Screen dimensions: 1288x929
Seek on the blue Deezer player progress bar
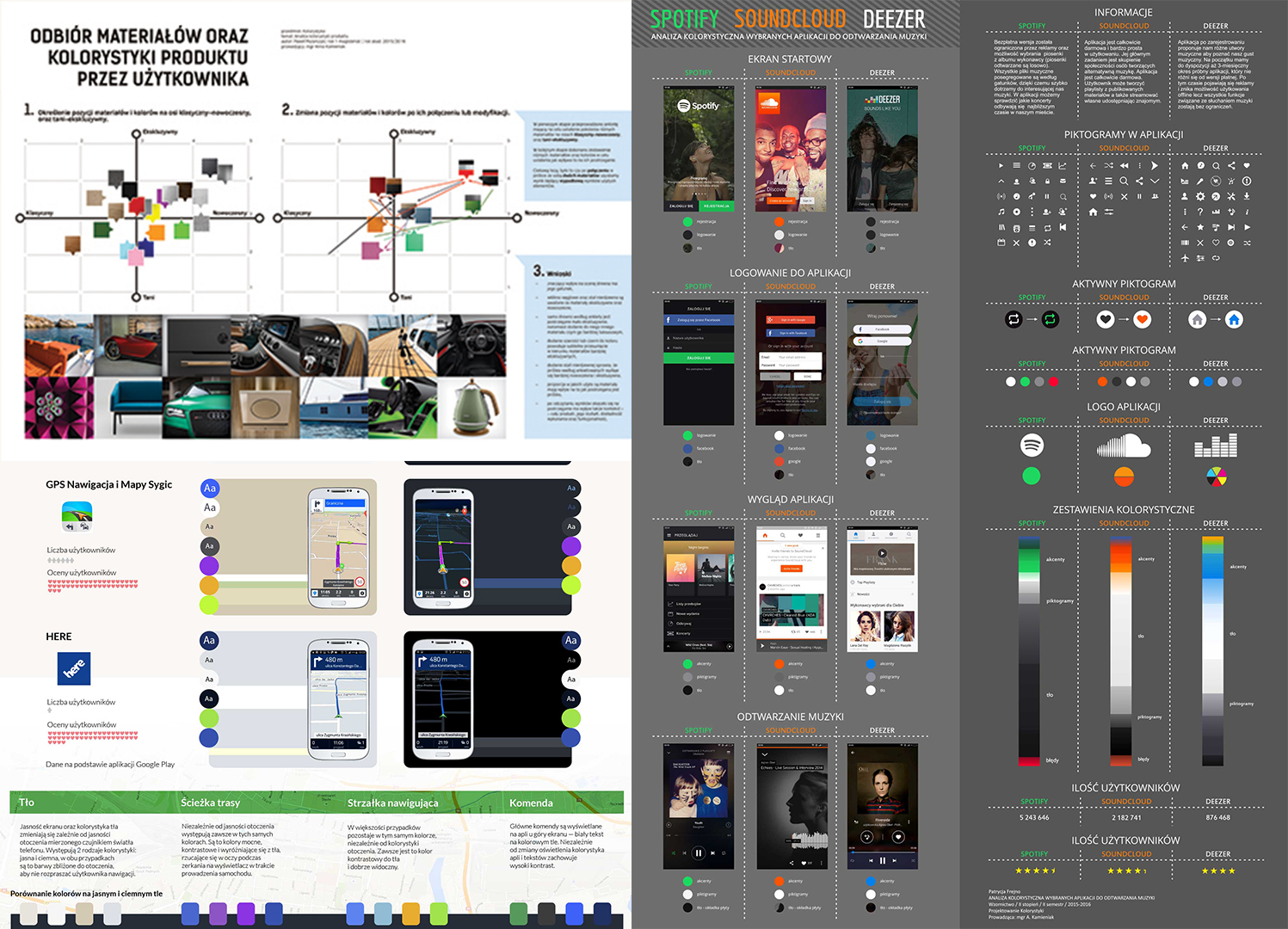882,852
